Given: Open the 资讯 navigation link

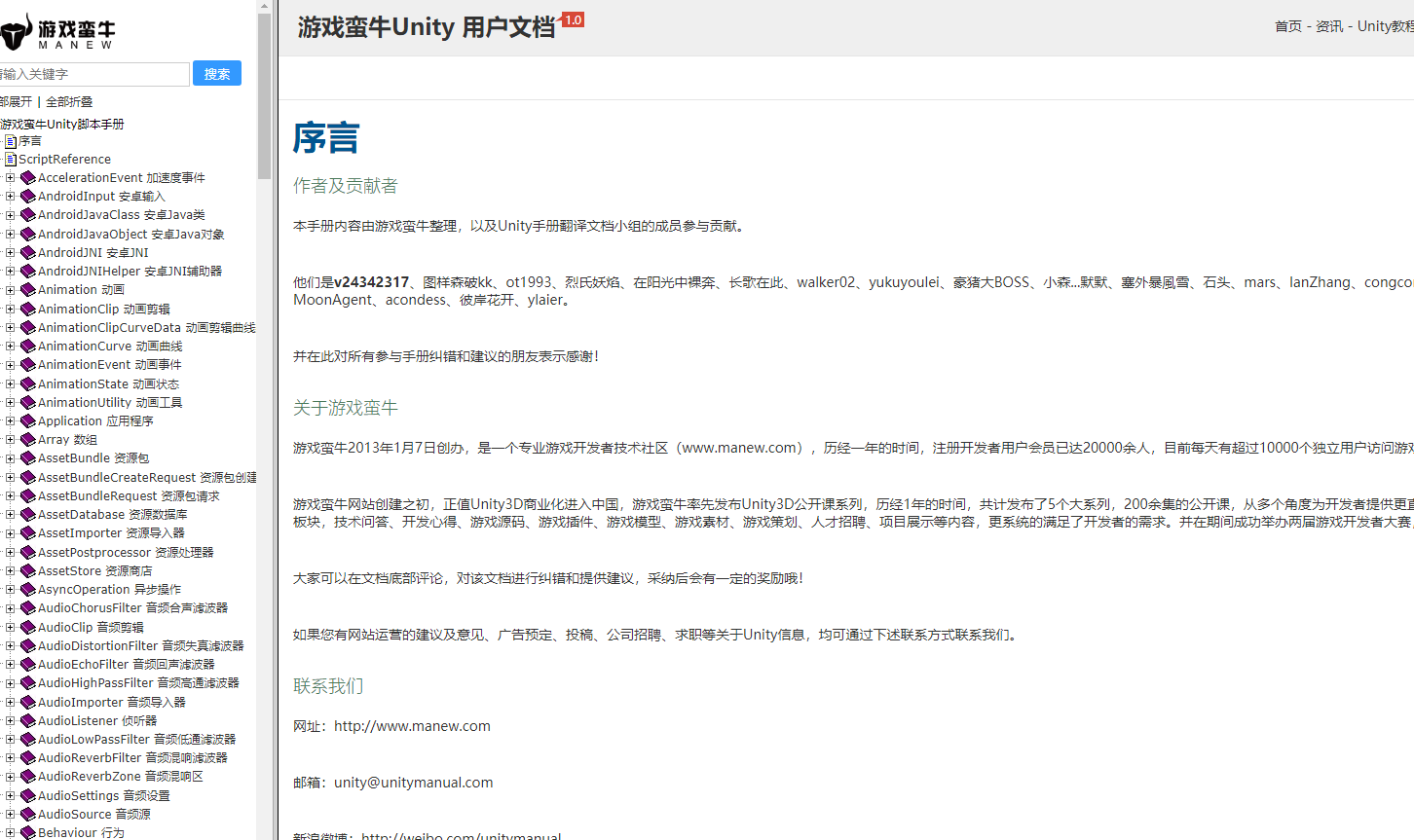Looking at the screenshot, I should pyautogui.click(x=1329, y=26).
